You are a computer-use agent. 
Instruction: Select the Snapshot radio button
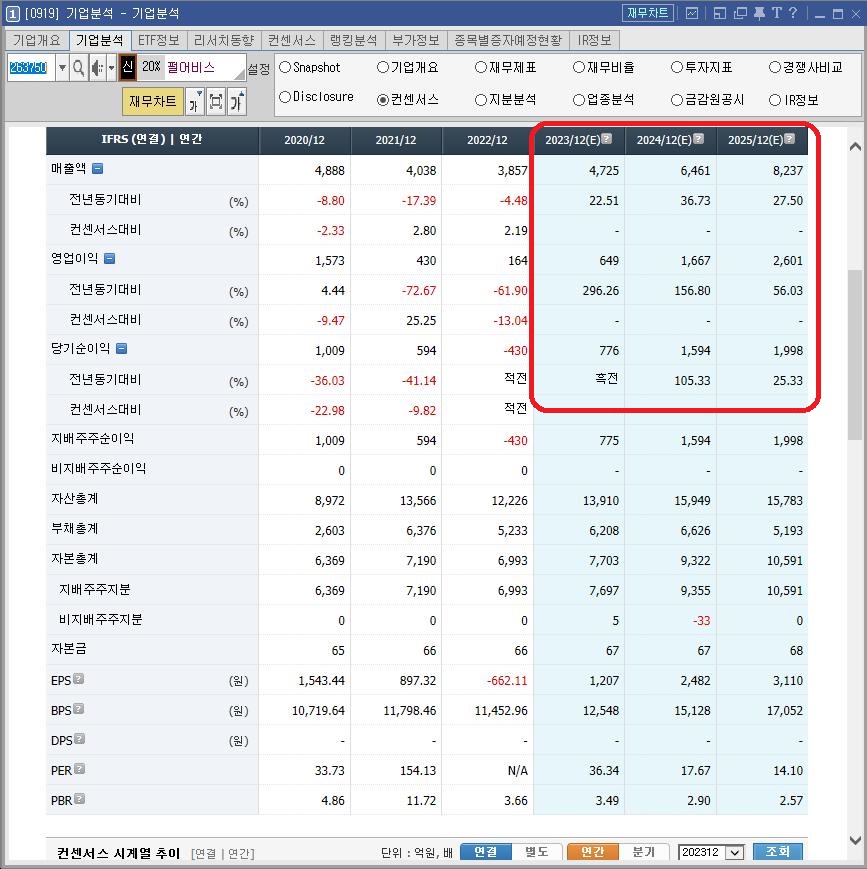(x=285, y=68)
